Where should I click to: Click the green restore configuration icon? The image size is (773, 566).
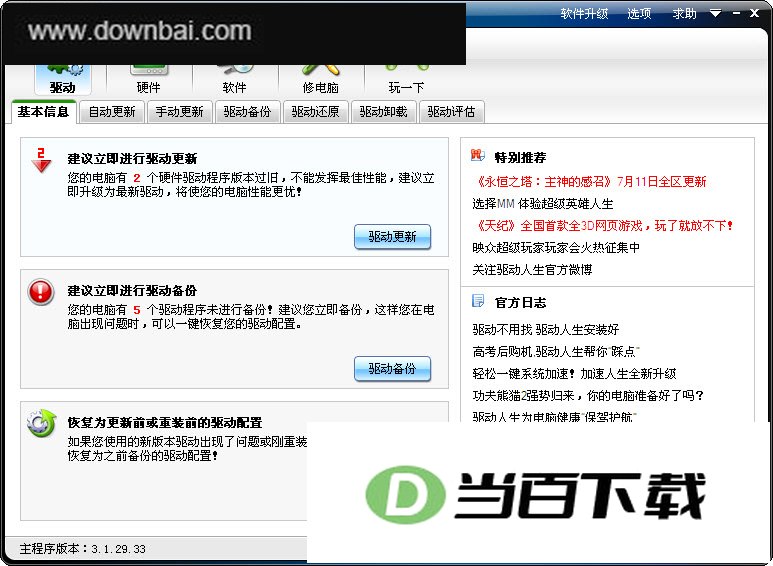pyautogui.click(x=41, y=423)
